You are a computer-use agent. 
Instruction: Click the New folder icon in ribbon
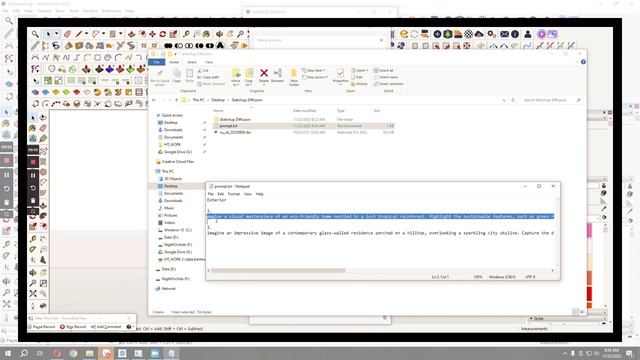pos(293,74)
